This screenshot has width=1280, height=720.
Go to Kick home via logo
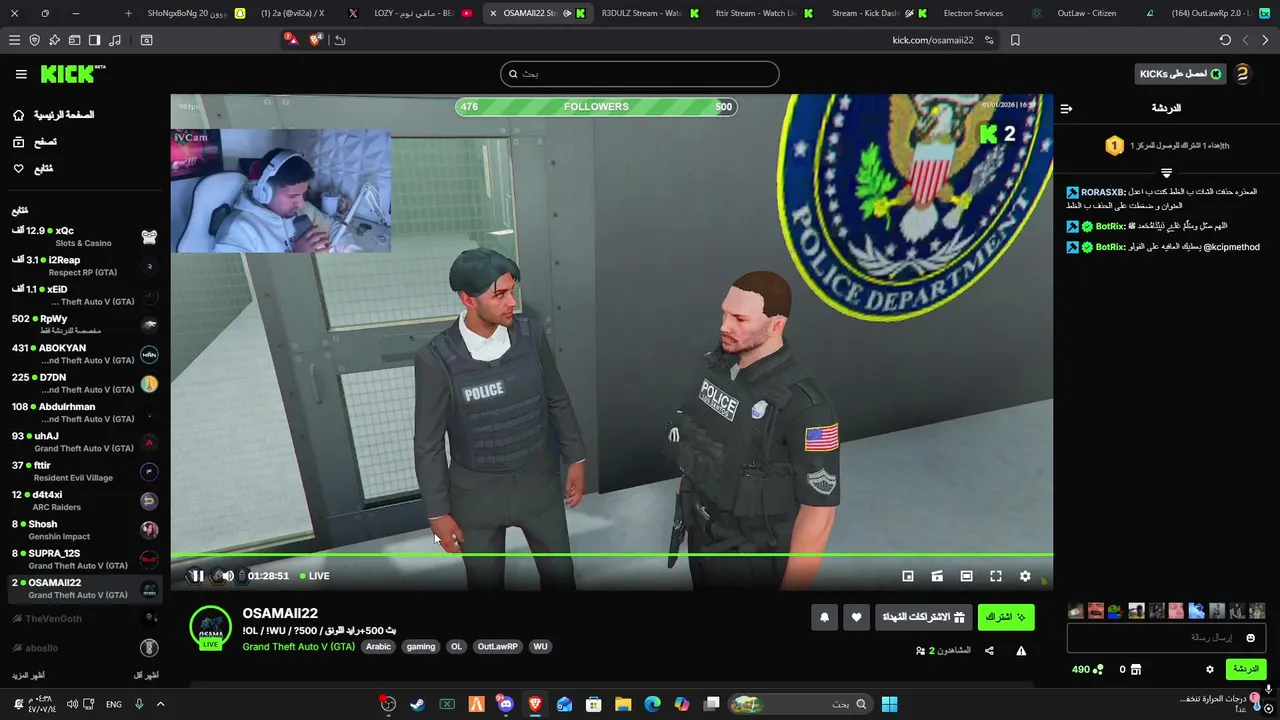72,74
